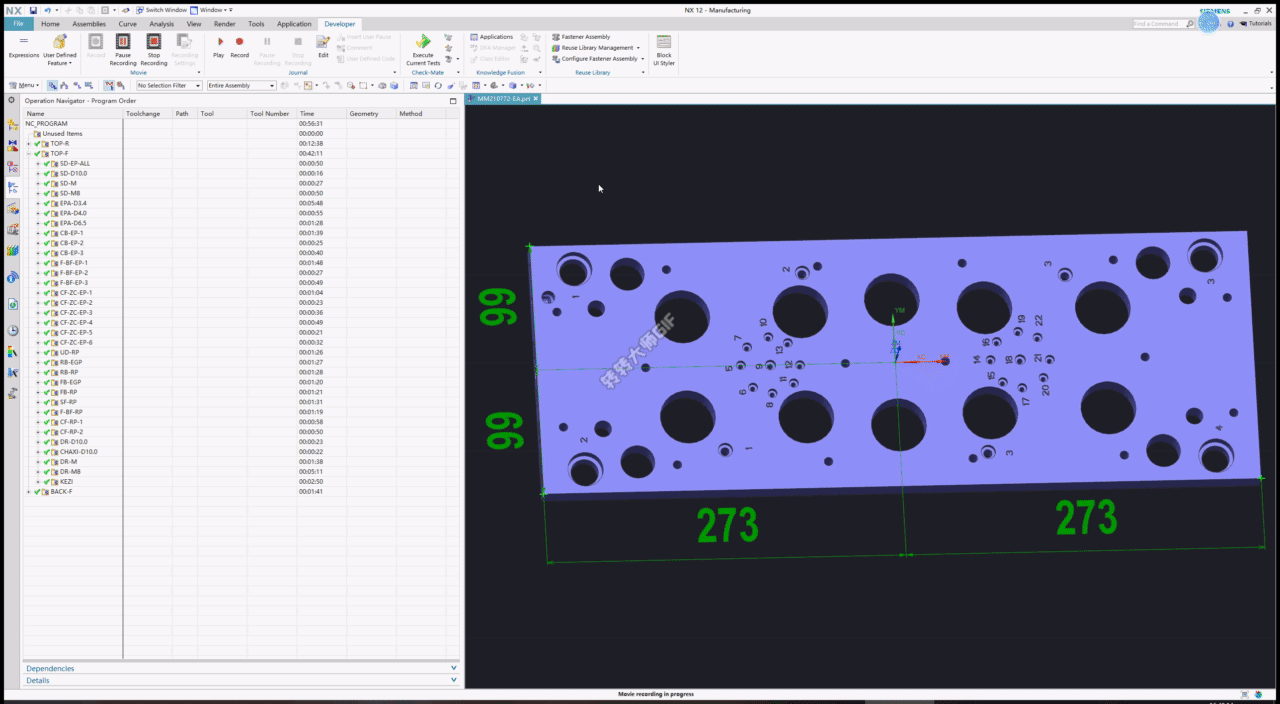The height and width of the screenshot is (704, 1280).
Task: Open Reuse Library Management dropdown
Action: pos(597,48)
